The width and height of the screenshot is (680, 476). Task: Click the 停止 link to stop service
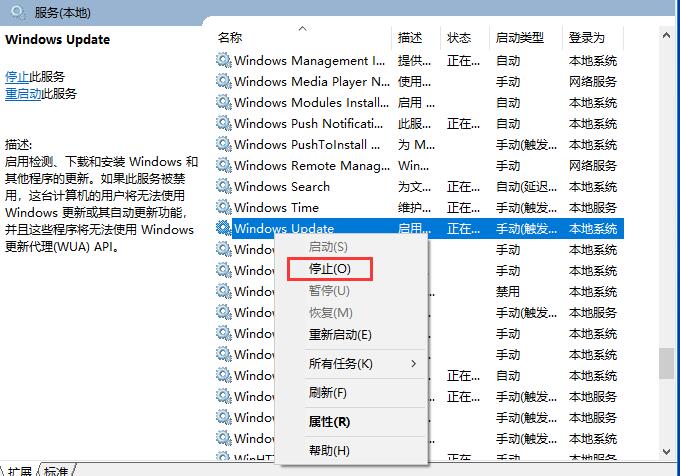click(x=17, y=76)
